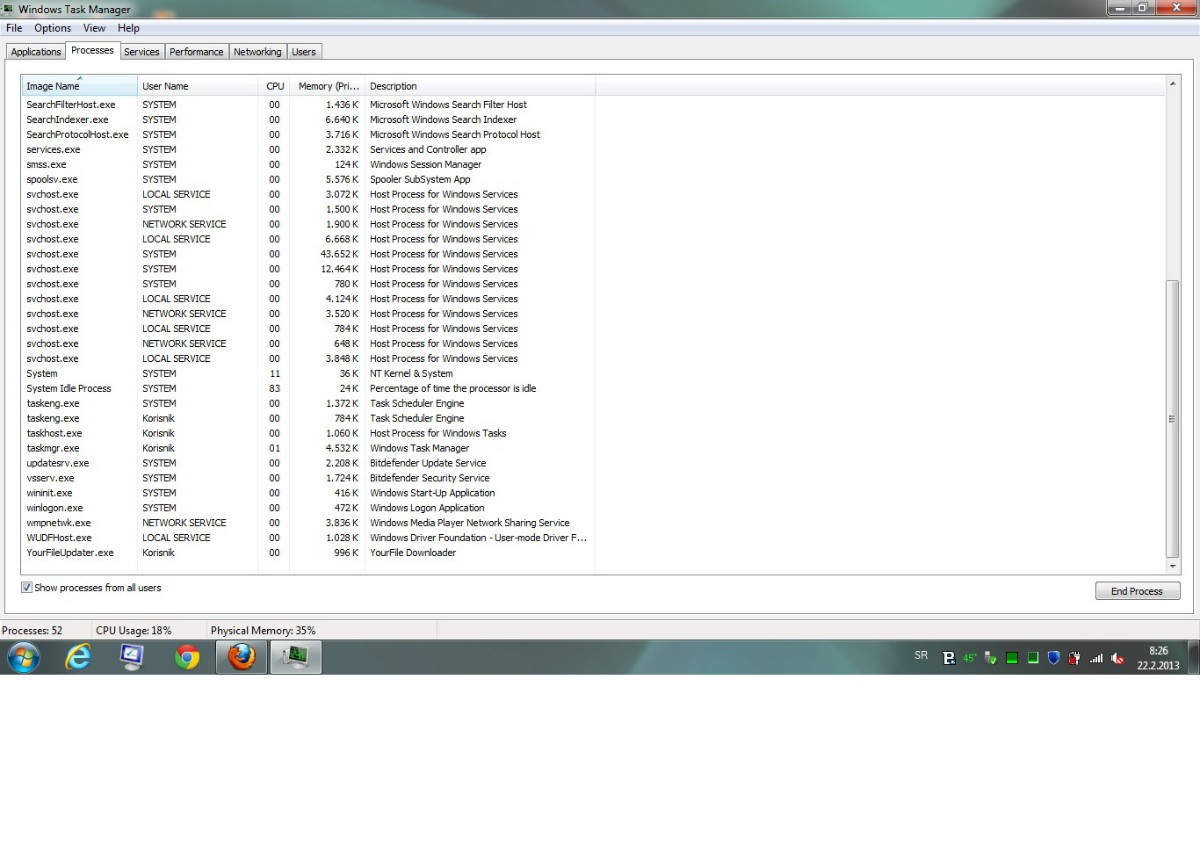Select the YourFileUpdater.exe process row
This screenshot has width=1200, height=843.
[x=308, y=553]
